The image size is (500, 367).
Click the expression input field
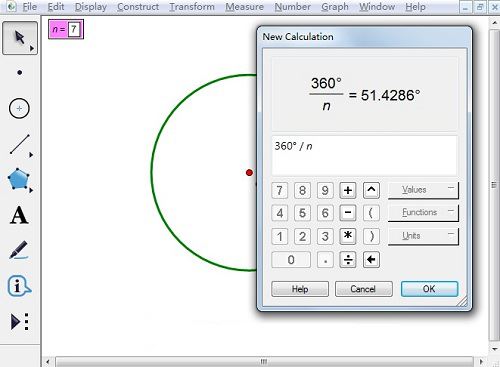point(364,155)
